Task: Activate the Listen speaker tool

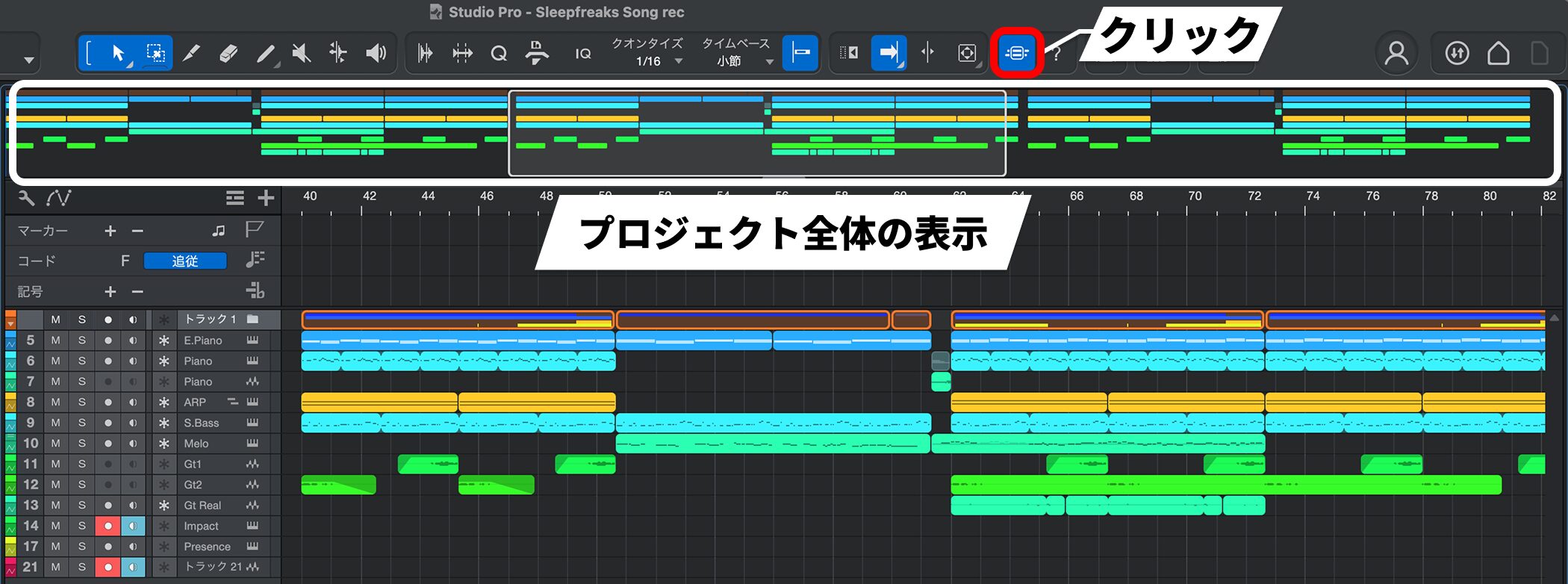Action: click(376, 53)
